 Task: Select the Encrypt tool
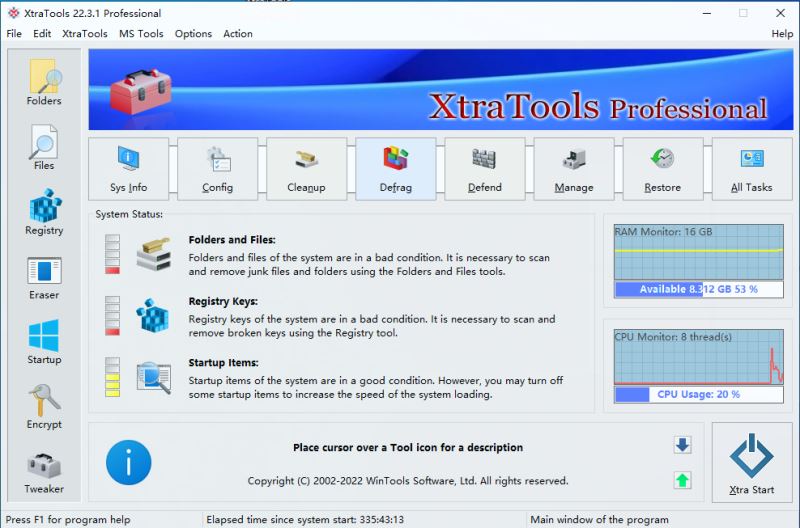click(44, 407)
